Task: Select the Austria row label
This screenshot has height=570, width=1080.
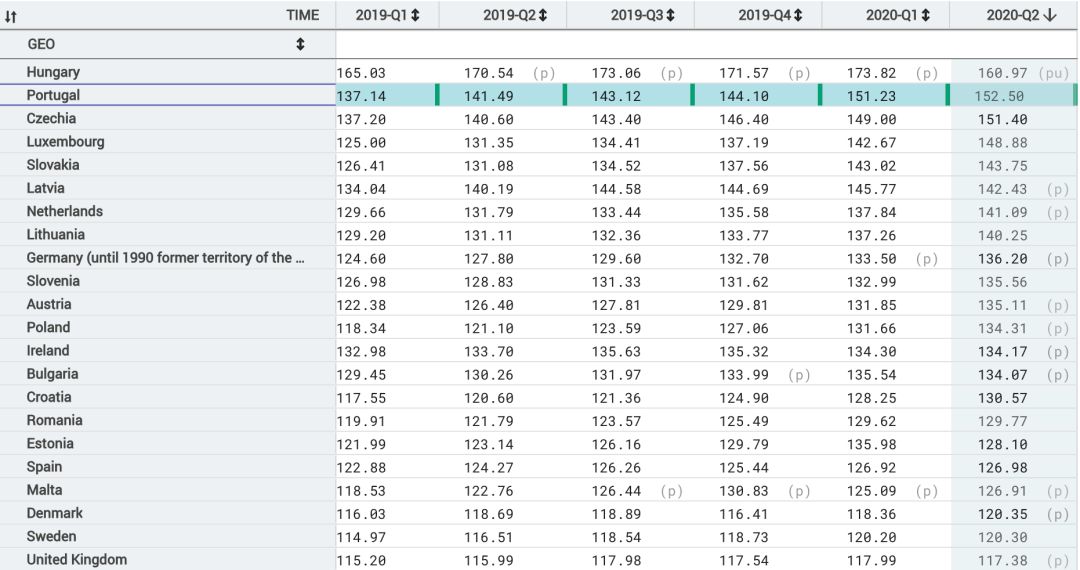Action: 49,304
